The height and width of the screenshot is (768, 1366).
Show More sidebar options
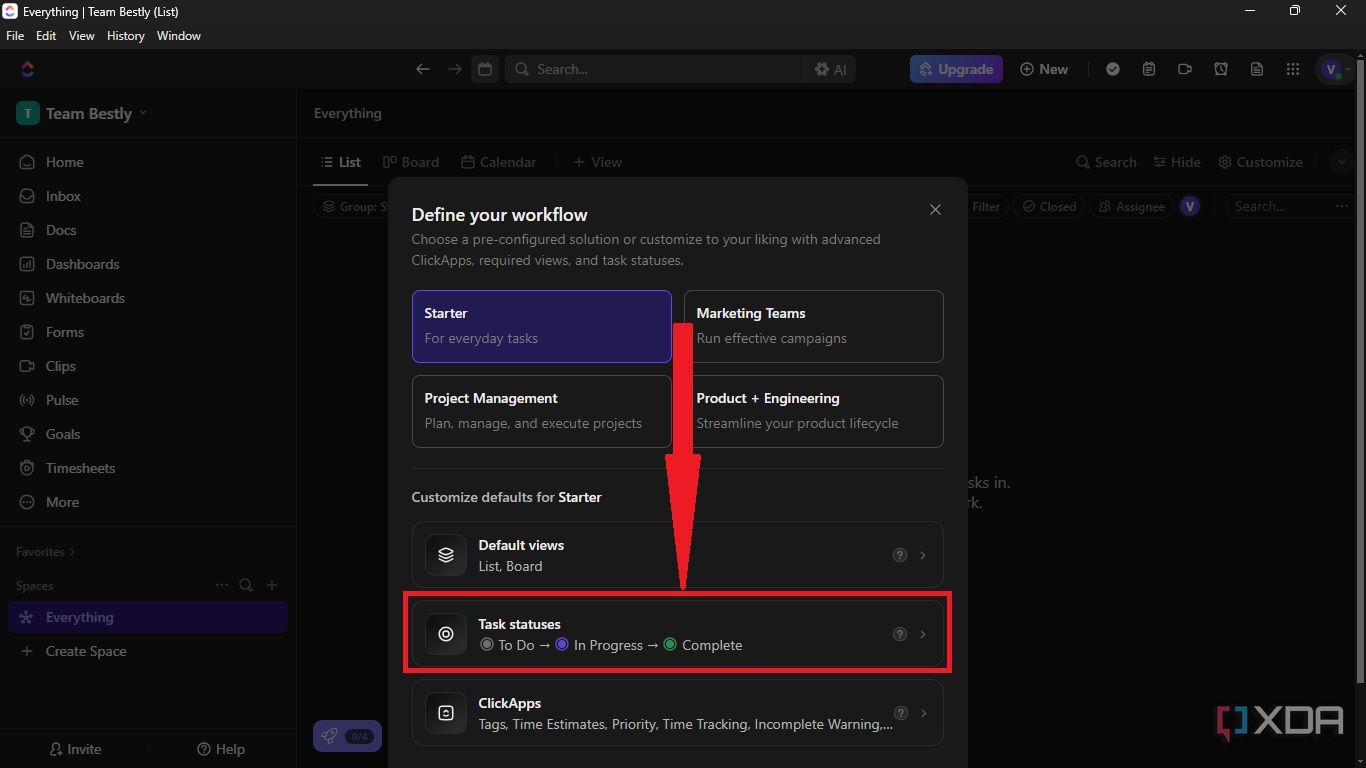49,502
